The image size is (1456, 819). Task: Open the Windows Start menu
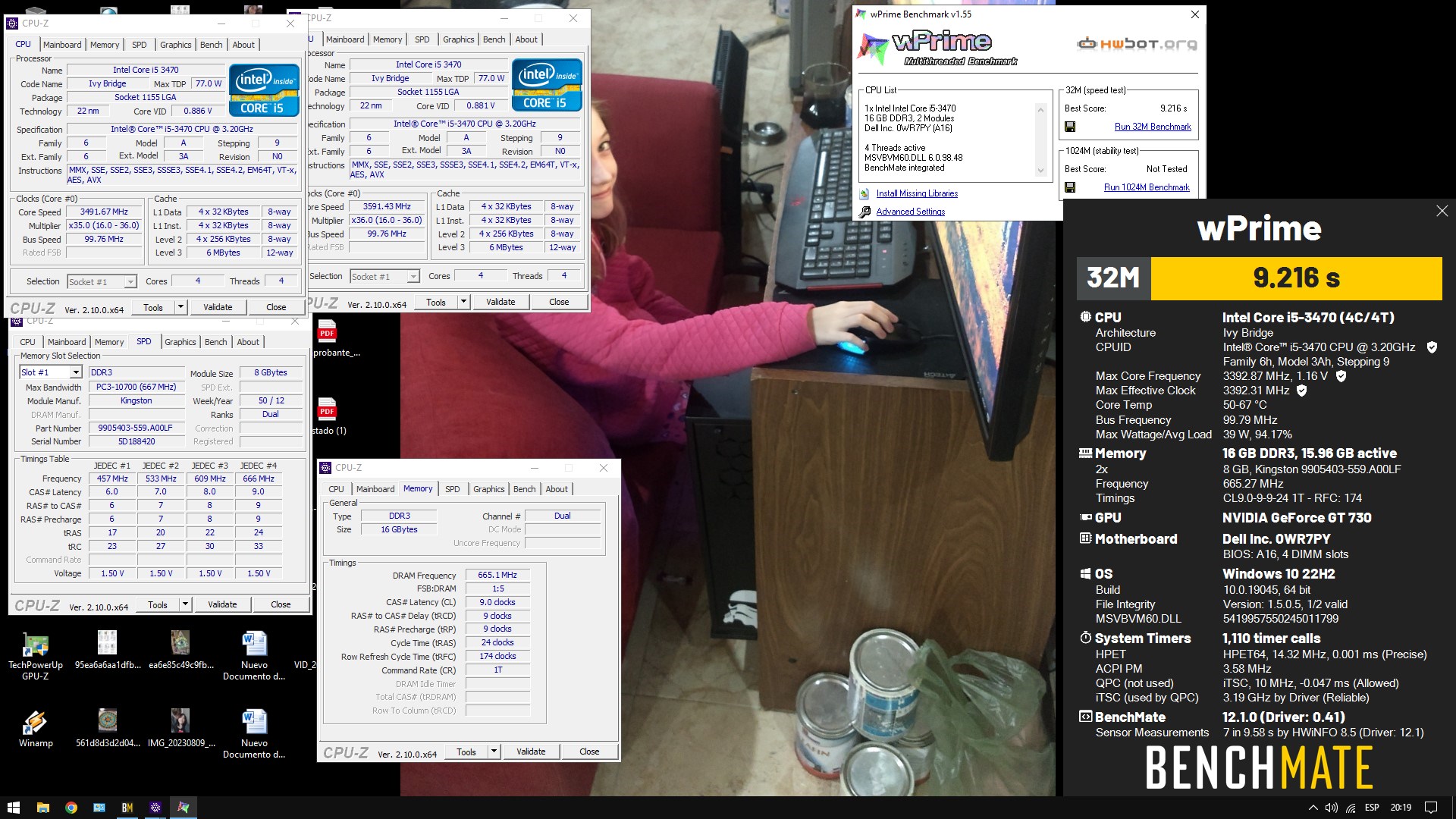(14, 808)
